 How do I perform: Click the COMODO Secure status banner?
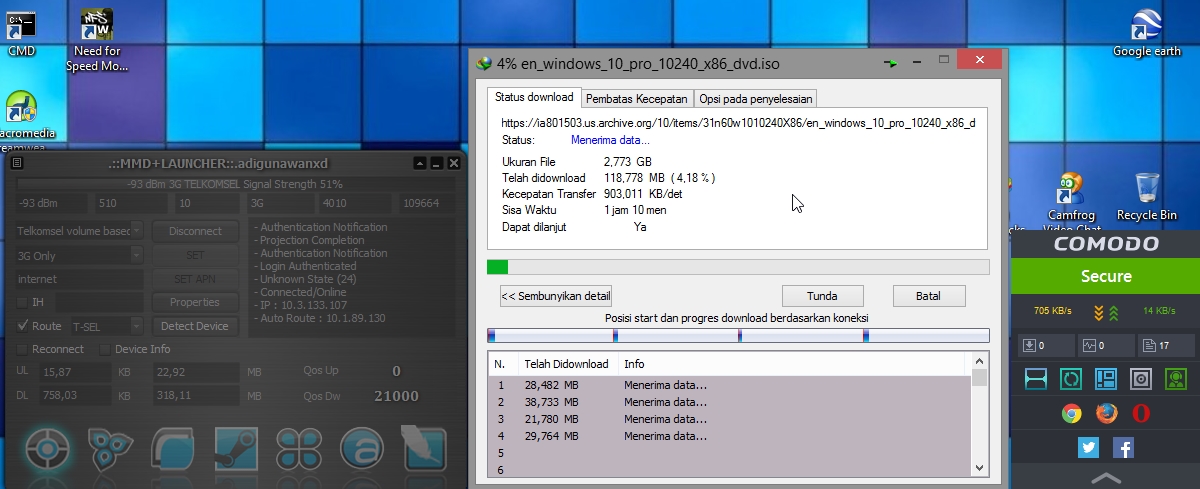(1106, 276)
